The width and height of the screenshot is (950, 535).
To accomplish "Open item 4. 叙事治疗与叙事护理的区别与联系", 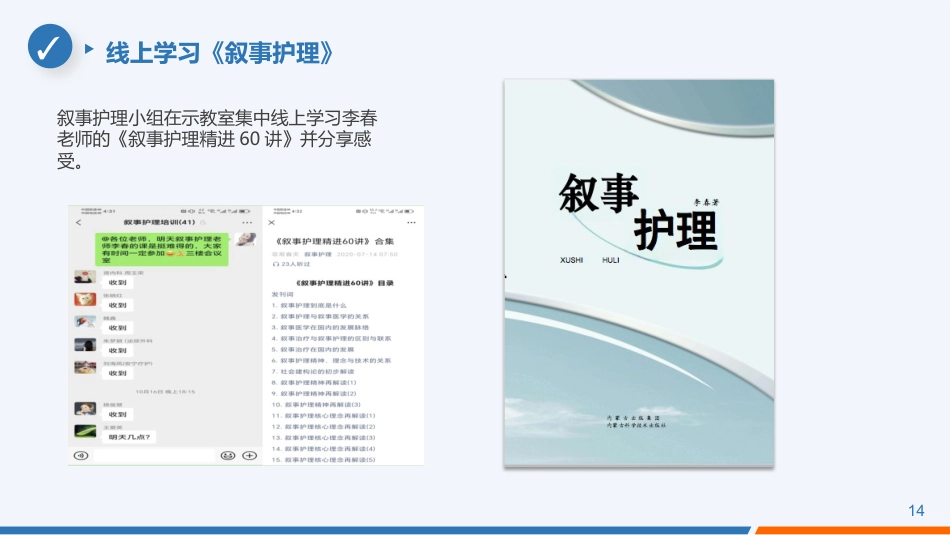I will pos(331,339).
